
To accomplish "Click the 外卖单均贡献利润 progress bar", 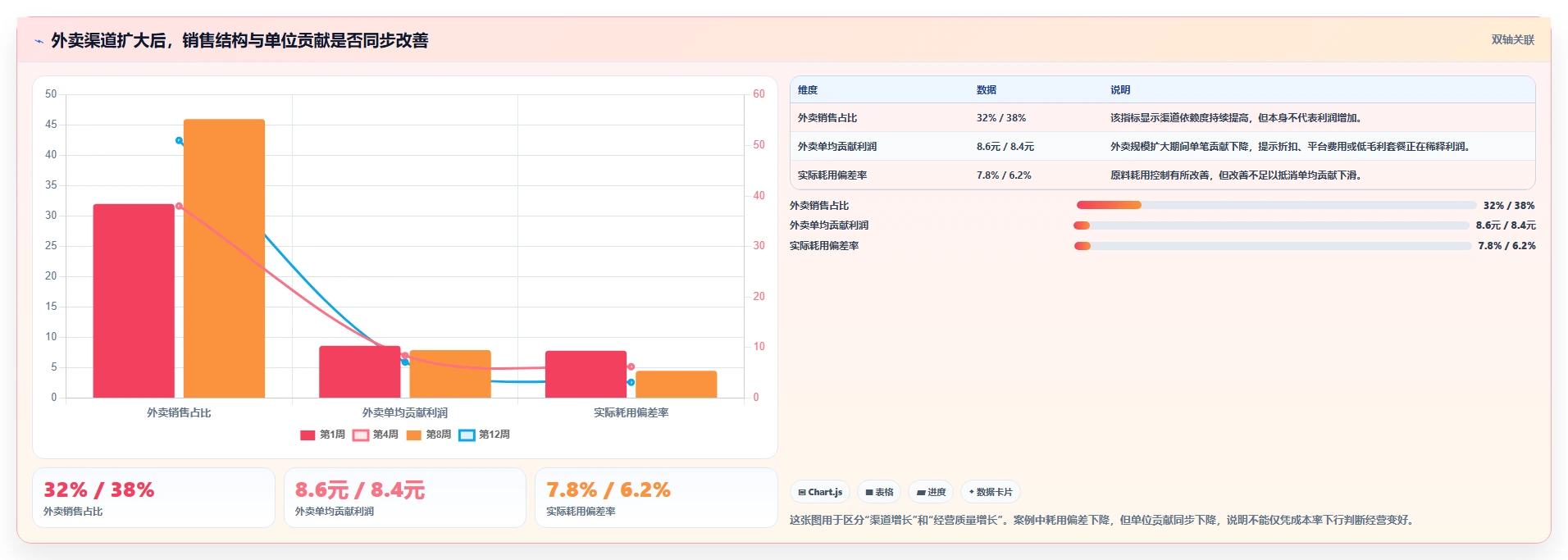I will tap(1271, 225).
